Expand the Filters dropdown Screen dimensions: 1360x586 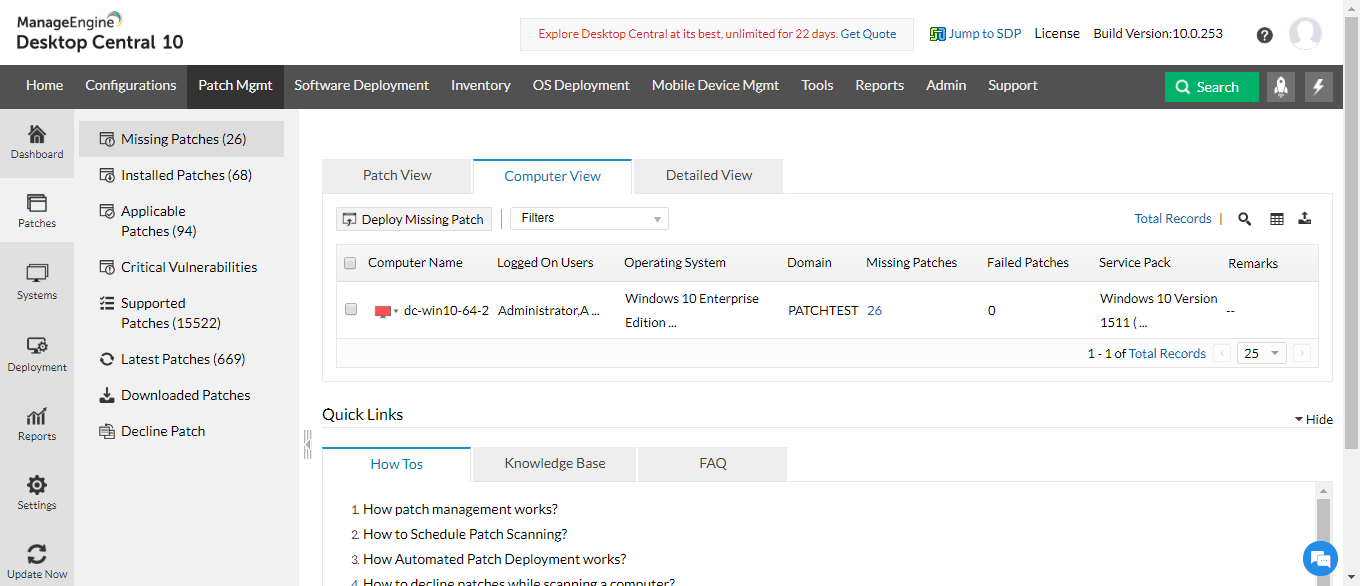[x=589, y=219]
